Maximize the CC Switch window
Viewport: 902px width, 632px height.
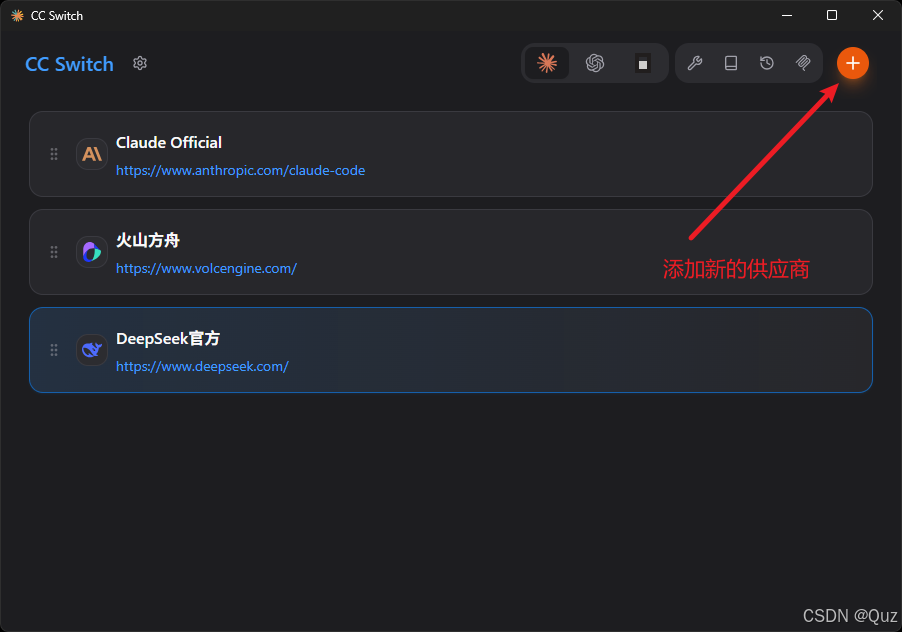(x=832, y=16)
